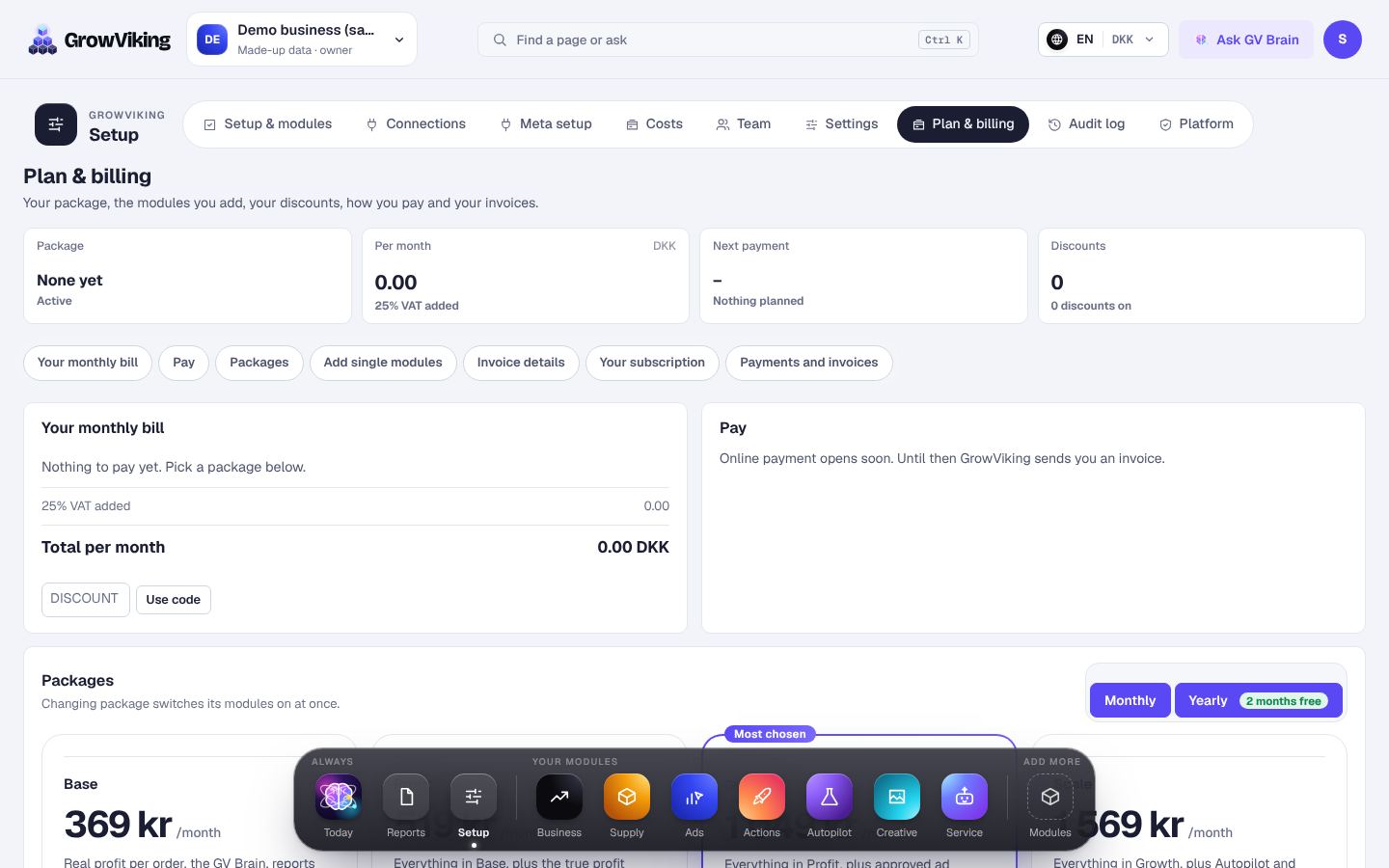This screenshot has height=868, width=1389.
Task: Select the Plan & billing tab
Action: [x=963, y=124]
